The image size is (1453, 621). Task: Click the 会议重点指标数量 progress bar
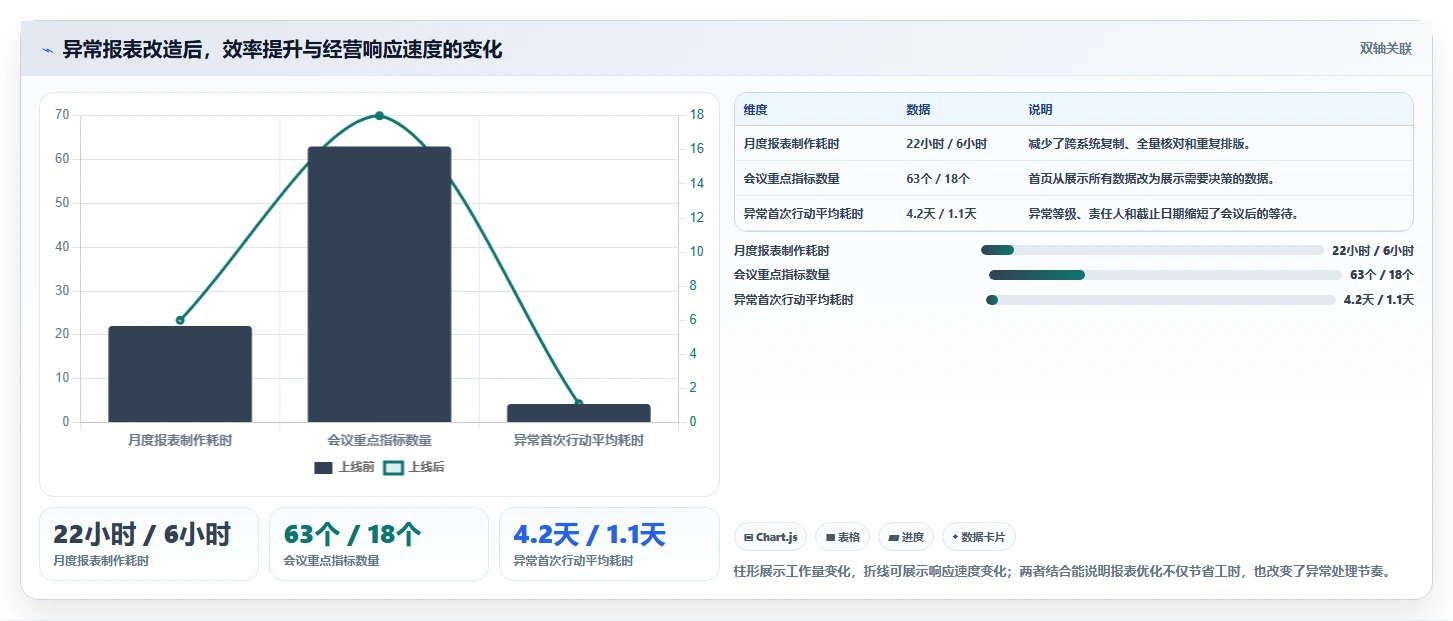tap(1165, 275)
